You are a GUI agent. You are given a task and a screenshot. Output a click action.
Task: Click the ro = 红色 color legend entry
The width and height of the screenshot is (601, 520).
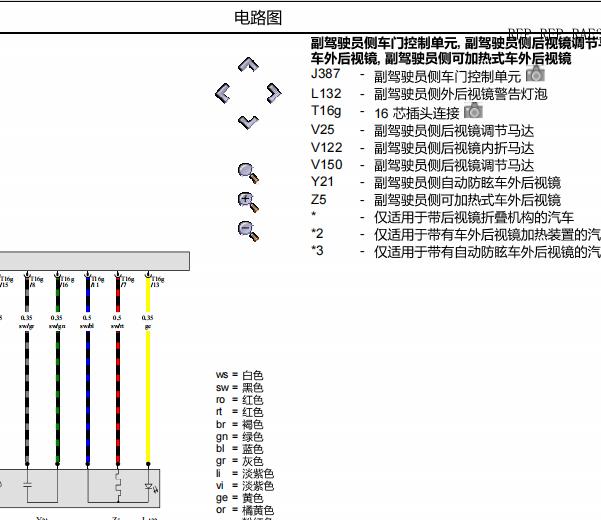(239, 400)
